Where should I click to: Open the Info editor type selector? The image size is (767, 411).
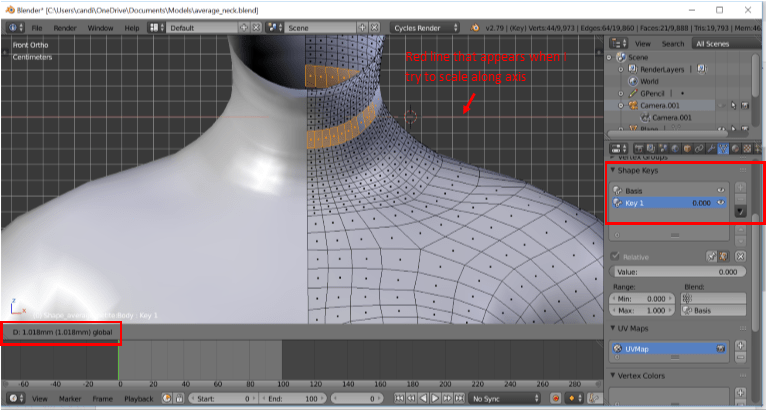(x=16, y=28)
